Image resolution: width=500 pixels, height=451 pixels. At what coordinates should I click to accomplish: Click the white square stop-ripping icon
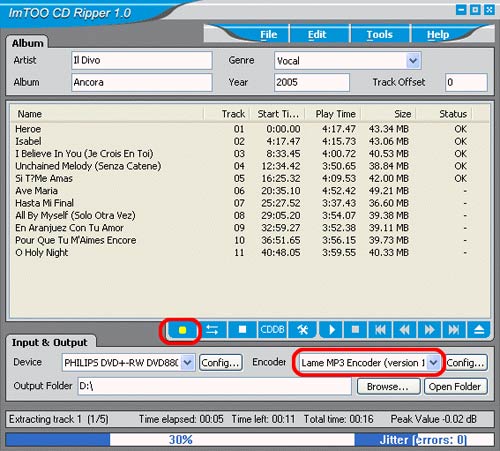click(x=242, y=330)
